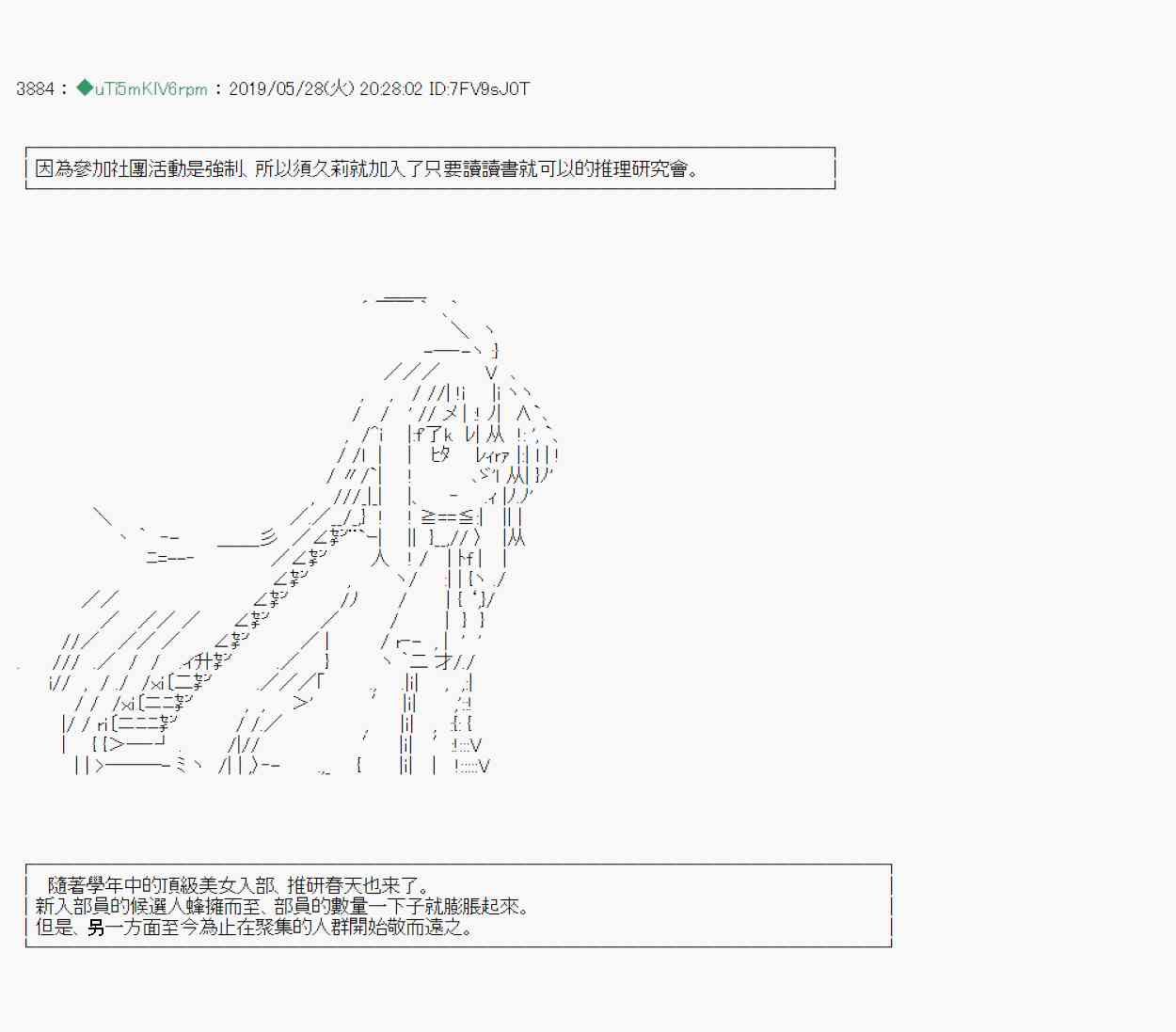Click the bold 另 character in bottom caption

tap(96, 928)
